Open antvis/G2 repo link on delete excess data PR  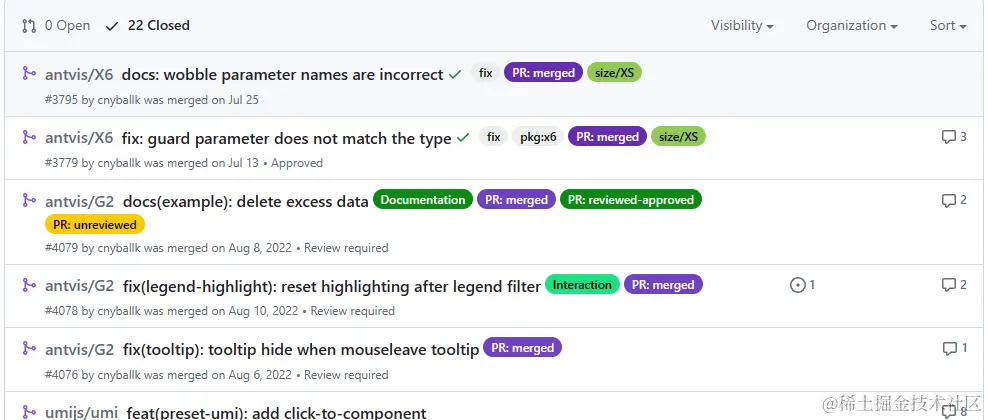pyautogui.click(x=79, y=201)
